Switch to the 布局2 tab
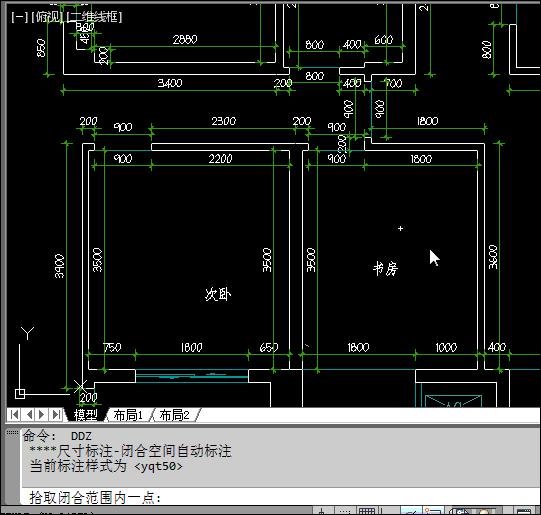This screenshot has height=515, width=541. click(x=174, y=415)
